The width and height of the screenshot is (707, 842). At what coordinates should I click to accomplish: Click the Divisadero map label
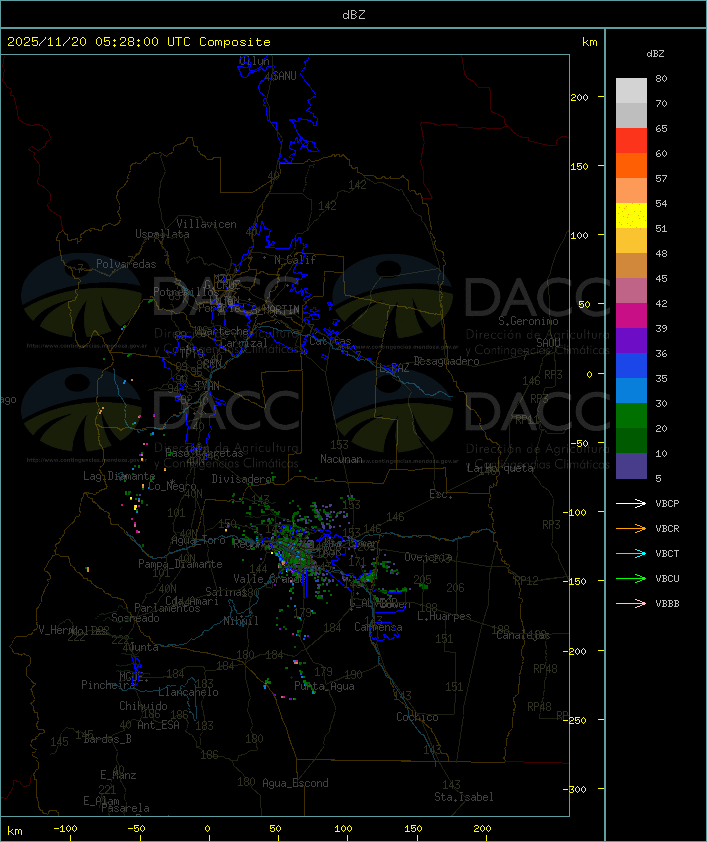[x=241, y=478]
